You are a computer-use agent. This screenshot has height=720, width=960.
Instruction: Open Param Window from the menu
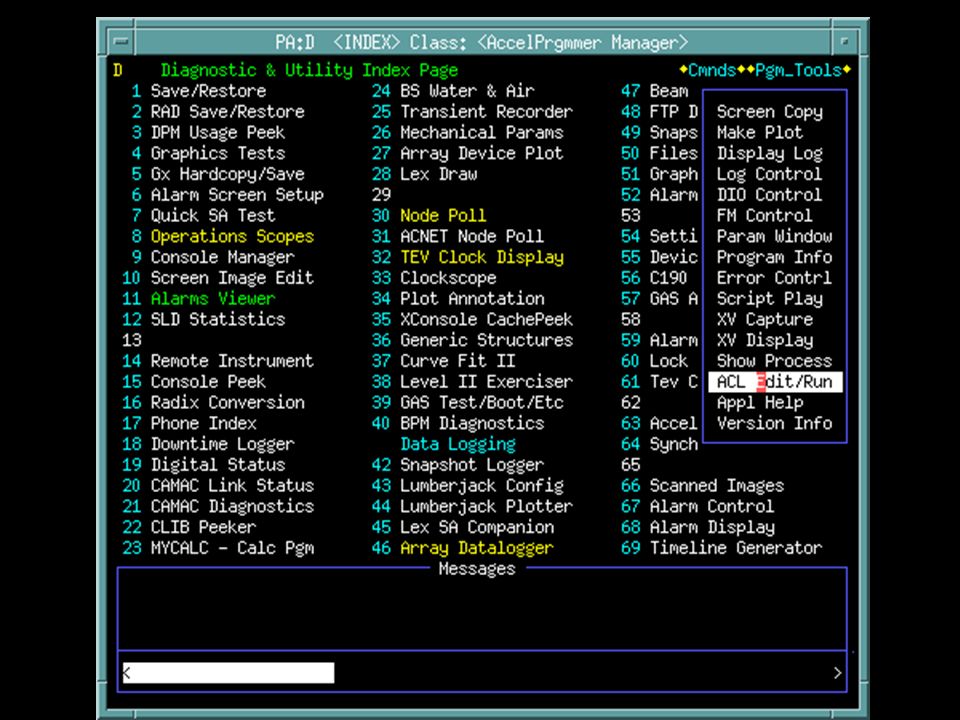pyautogui.click(x=774, y=236)
